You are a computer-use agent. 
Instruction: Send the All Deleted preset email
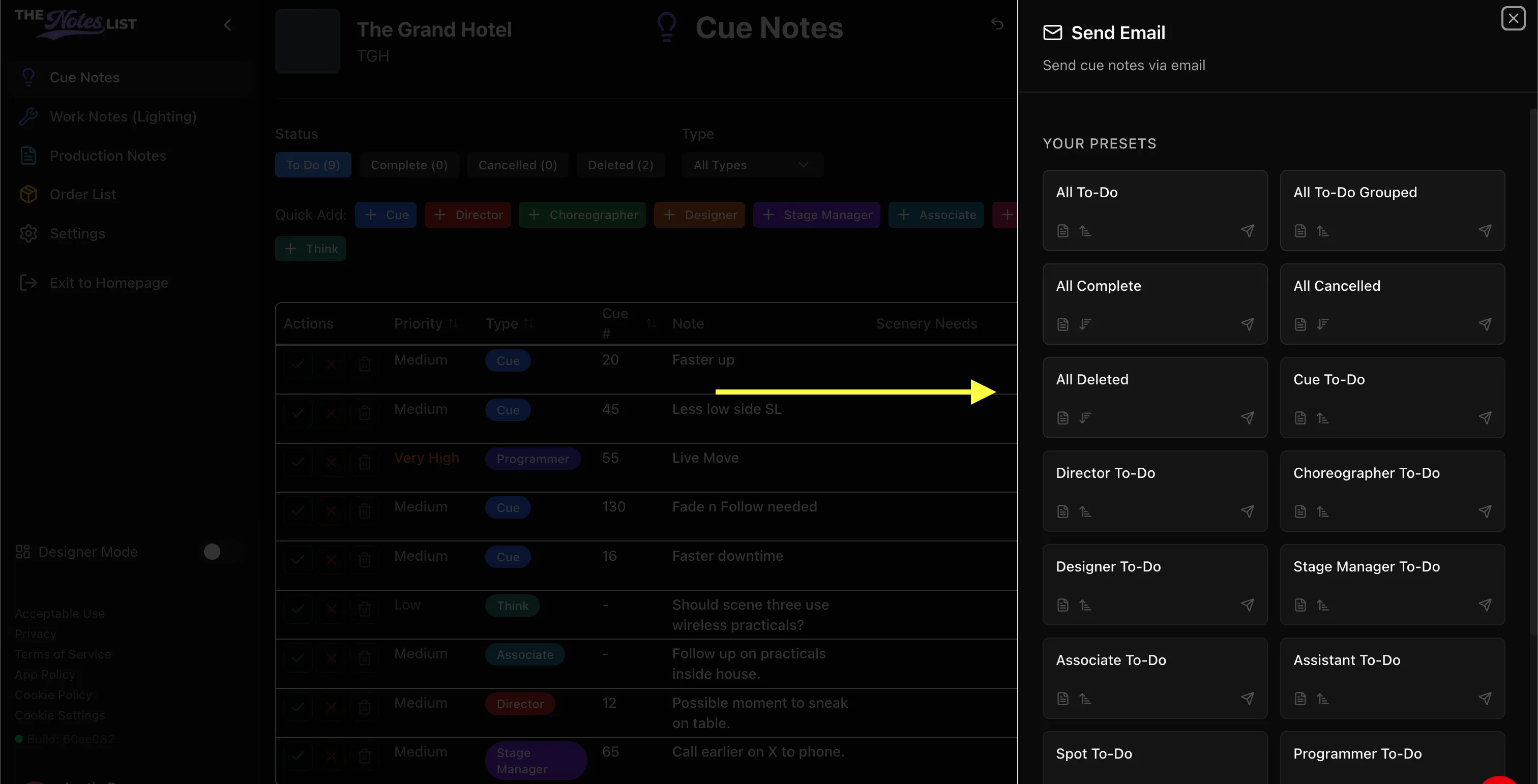point(1247,417)
